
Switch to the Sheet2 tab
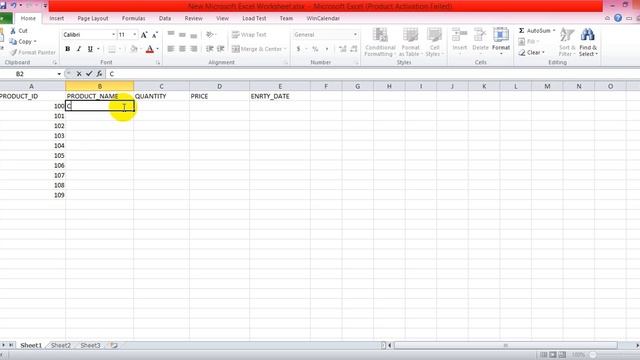tap(61, 346)
